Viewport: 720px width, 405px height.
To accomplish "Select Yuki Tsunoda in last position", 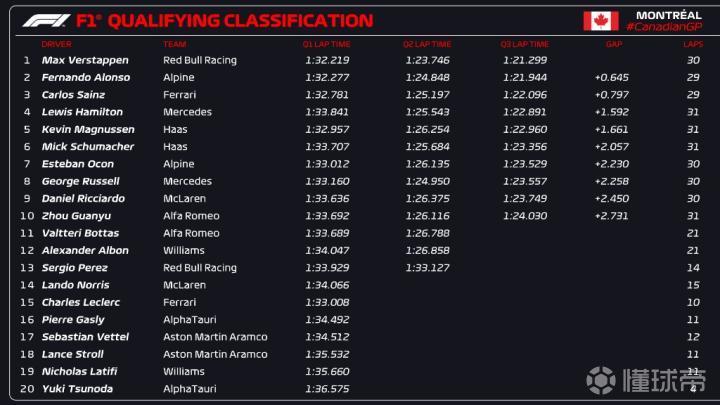I will pos(77,389).
